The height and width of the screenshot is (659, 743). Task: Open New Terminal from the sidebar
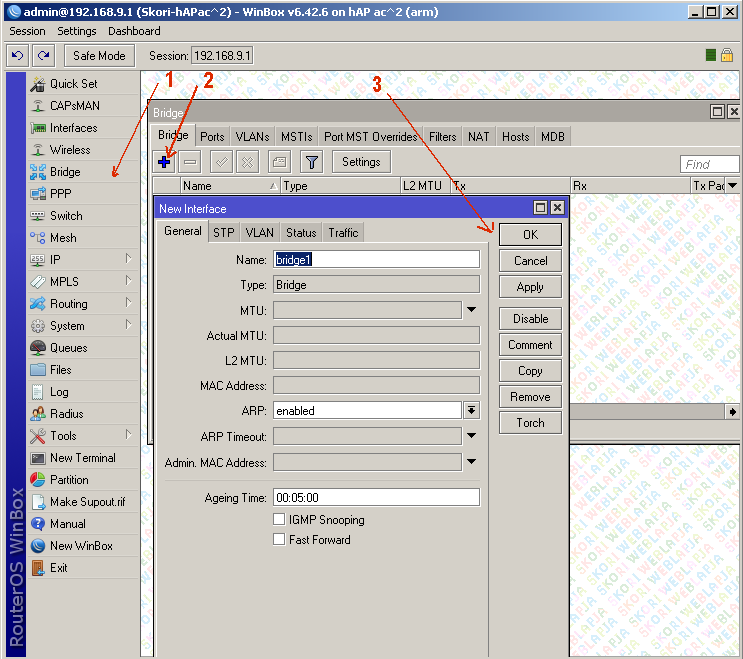point(82,458)
